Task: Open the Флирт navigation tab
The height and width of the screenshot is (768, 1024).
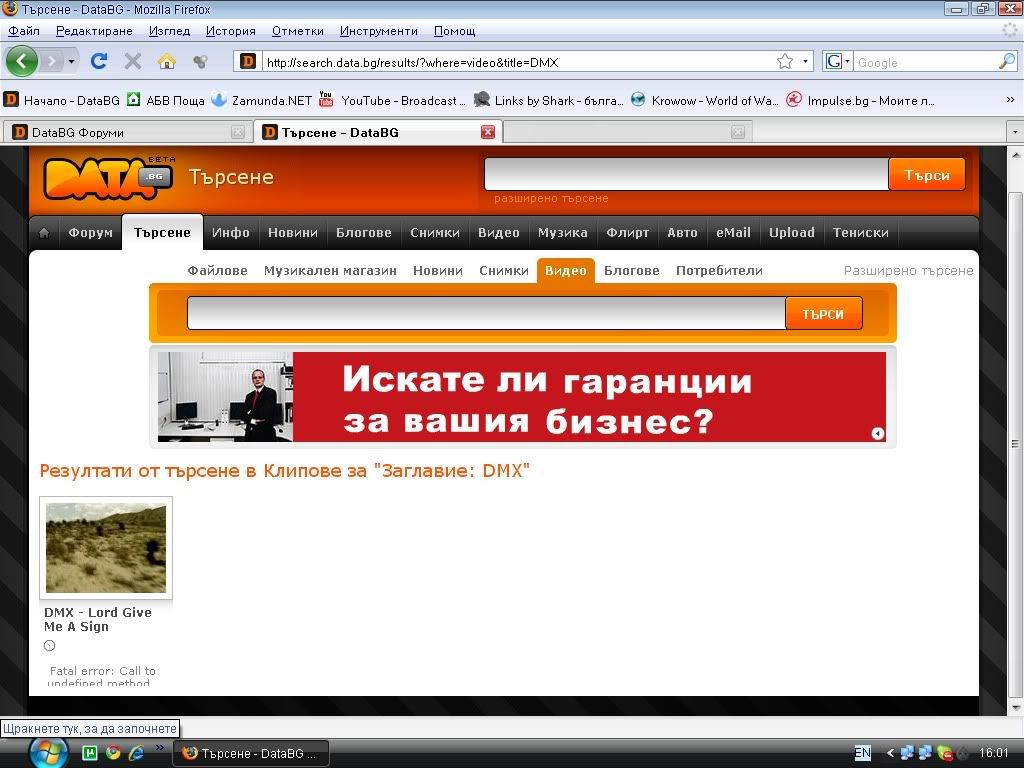Action: coord(627,232)
